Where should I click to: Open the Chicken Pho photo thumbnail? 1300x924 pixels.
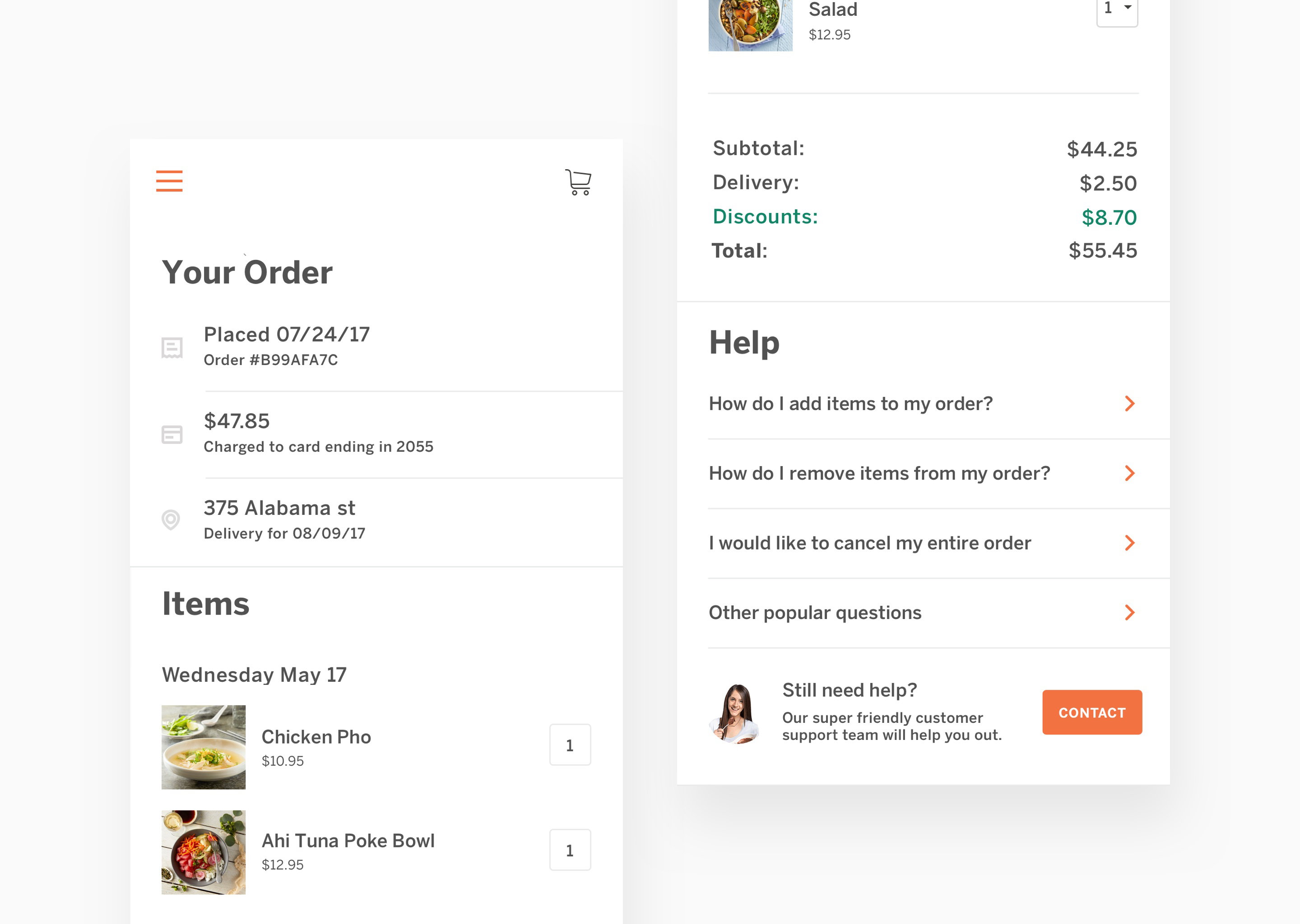pyautogui.click(x=204, y=747)
